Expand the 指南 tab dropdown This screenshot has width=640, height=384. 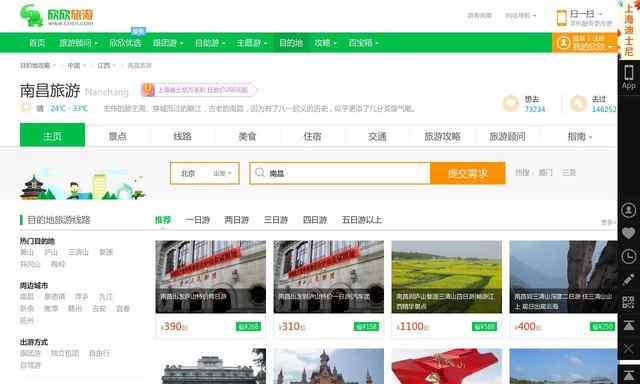point(580,136)
